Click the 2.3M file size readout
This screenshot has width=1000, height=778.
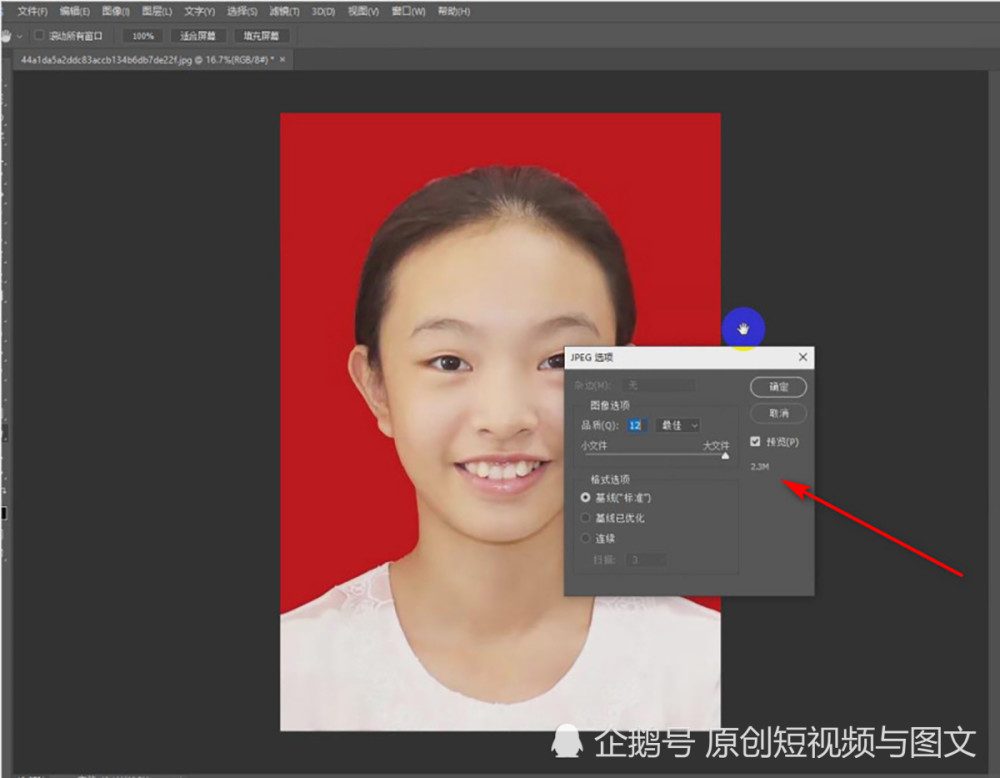(x=760, y=467)
